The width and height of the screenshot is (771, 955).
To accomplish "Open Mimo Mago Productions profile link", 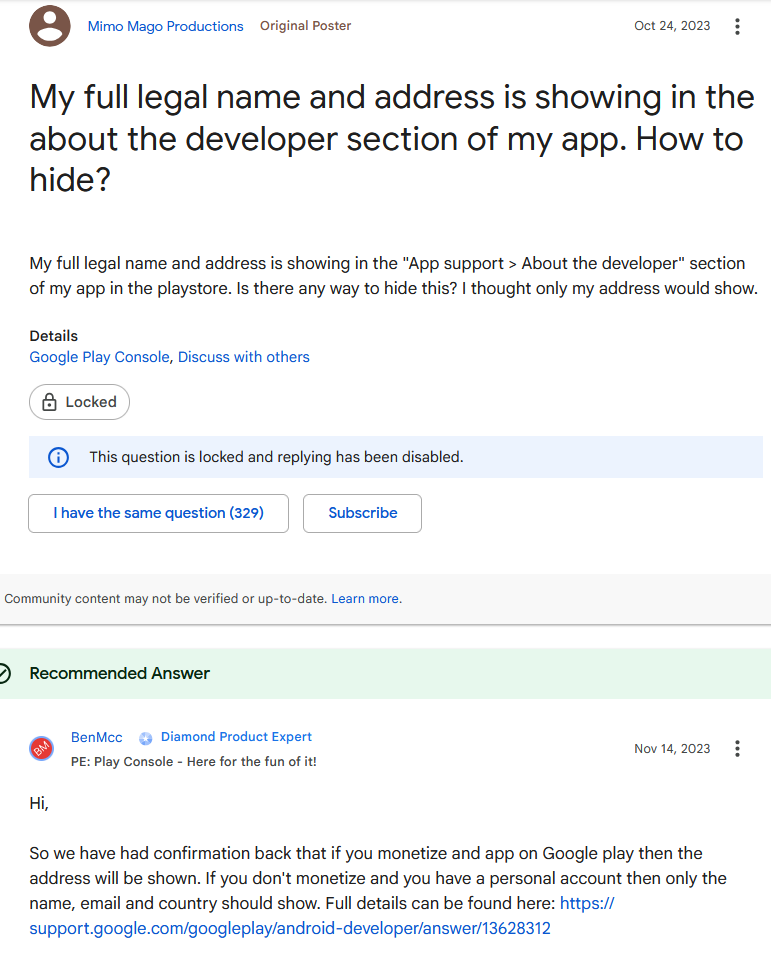I will coord(165,26).
